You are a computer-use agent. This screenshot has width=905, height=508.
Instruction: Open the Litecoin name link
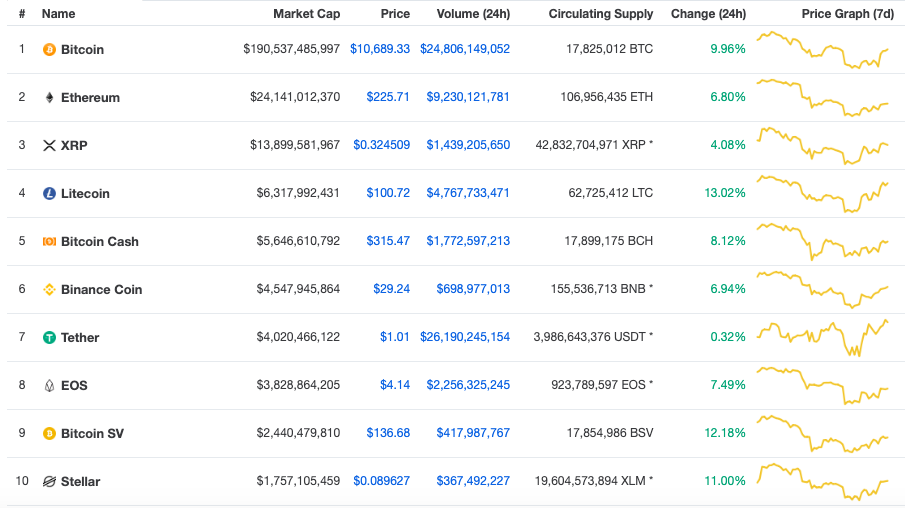85,193
